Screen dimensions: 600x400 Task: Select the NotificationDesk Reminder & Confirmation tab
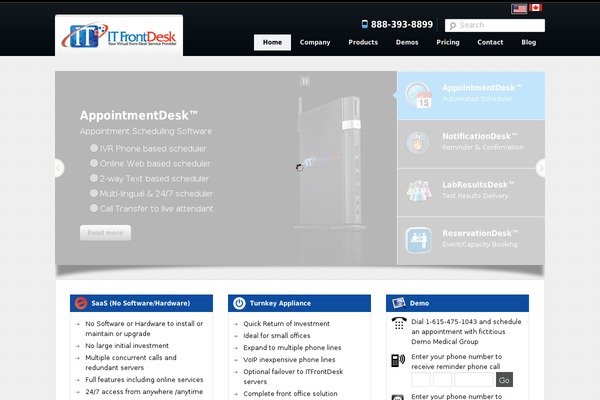(x=471, y=144)
